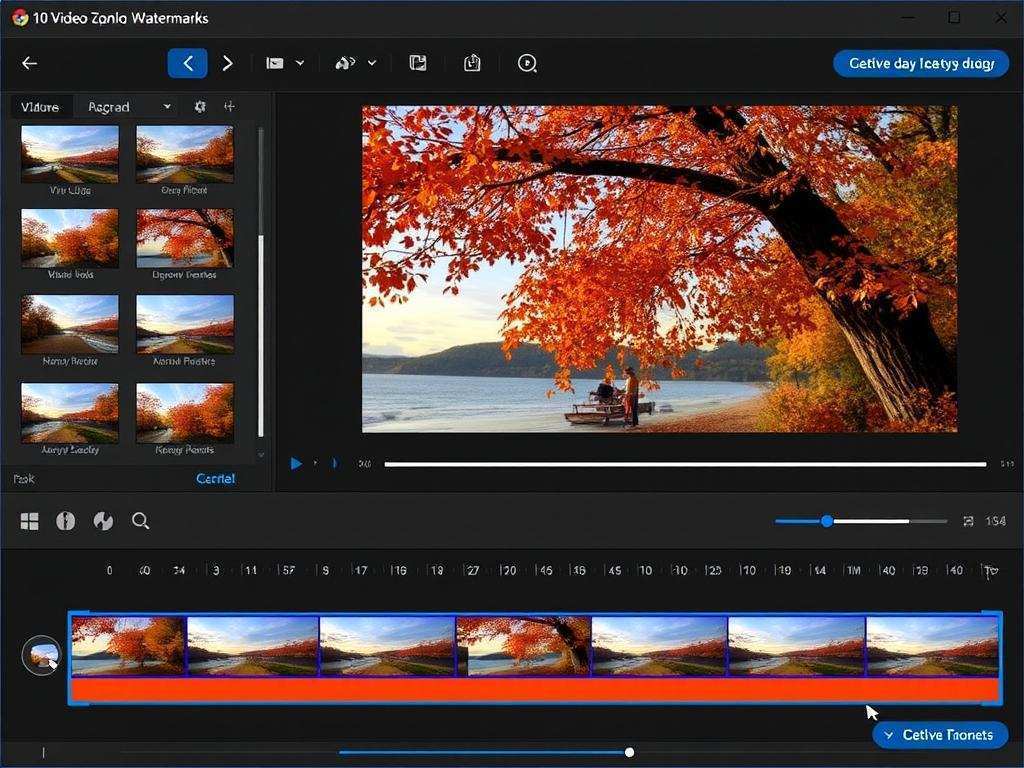Click the highlighted blue previous chevron button

point(187,63)
